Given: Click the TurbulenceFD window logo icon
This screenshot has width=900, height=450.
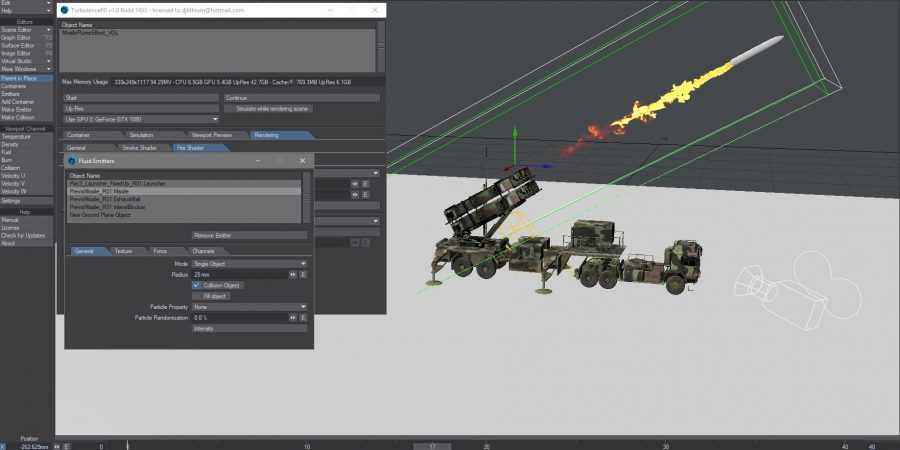Looking at the screenshot, I should (64, 10).
